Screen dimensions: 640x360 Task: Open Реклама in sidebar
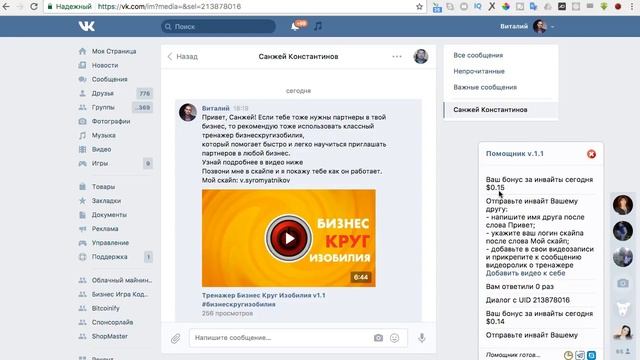[105, 229]
